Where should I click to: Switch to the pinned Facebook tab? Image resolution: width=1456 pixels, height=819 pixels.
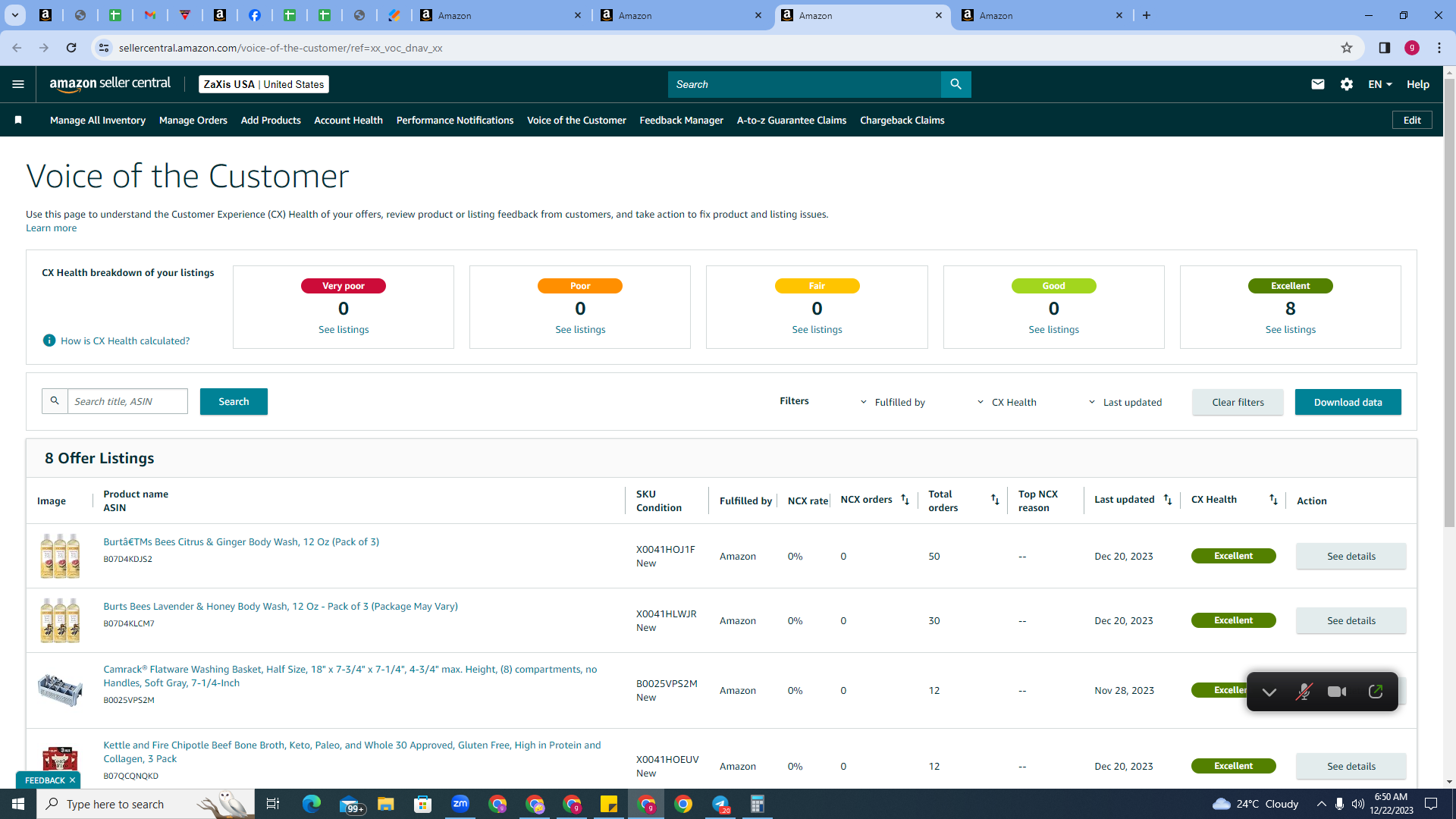click(x=255, y=15)
